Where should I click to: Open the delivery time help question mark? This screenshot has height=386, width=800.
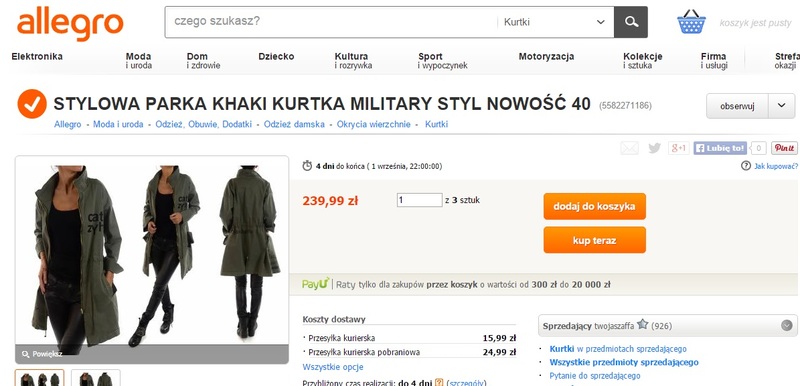click(439, 382)
